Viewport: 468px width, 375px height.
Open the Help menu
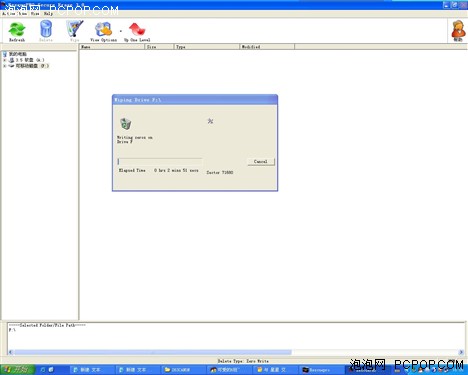pyautogui.click(x=48, y=14)
